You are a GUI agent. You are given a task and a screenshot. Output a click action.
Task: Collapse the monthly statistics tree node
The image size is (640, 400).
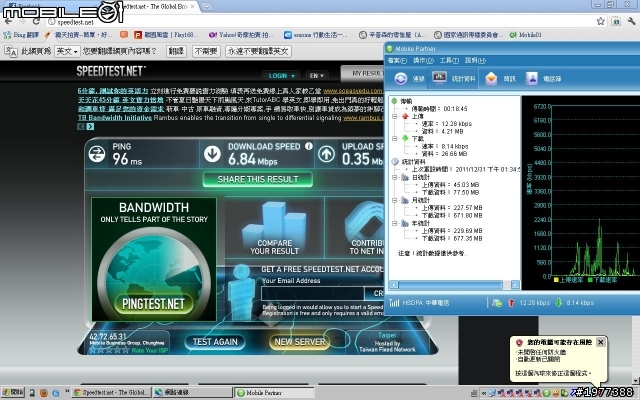pos(395,200)
